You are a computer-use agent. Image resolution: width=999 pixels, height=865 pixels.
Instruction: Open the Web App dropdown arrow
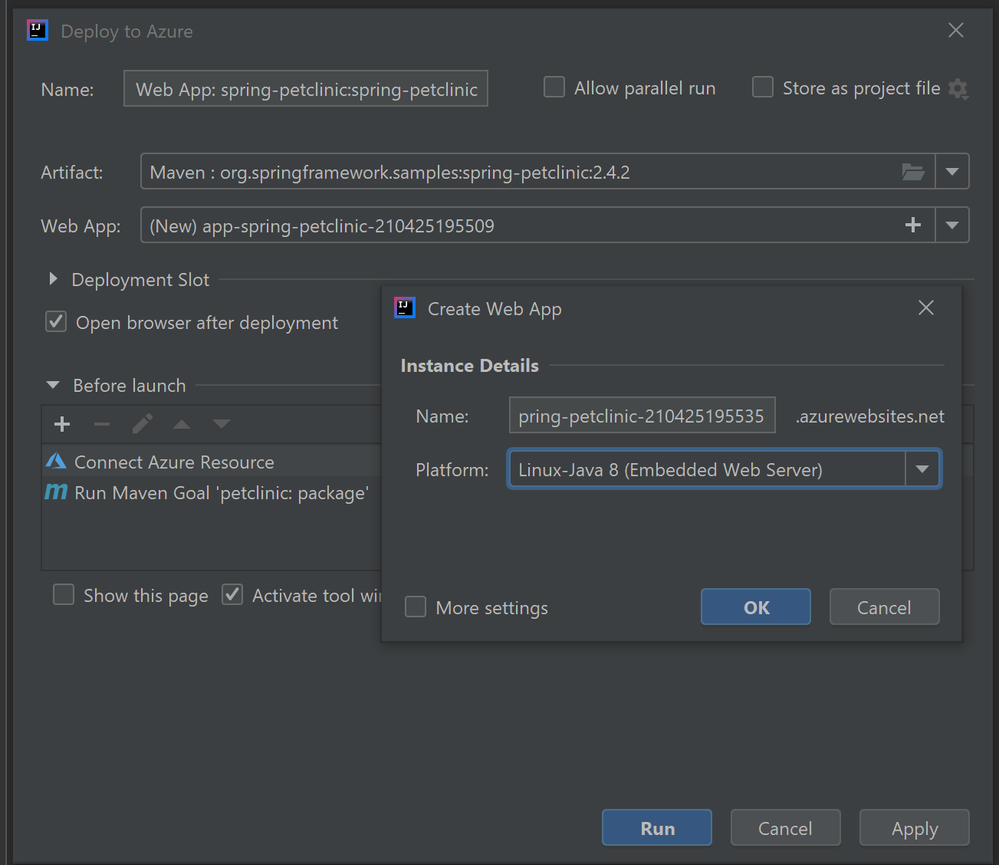pos(952,225)
